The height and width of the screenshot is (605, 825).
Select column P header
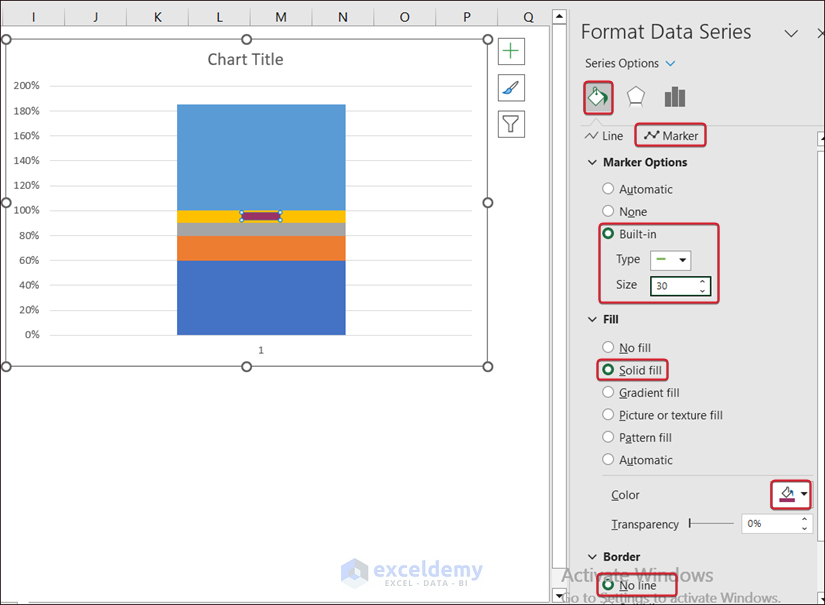(466, 17)
